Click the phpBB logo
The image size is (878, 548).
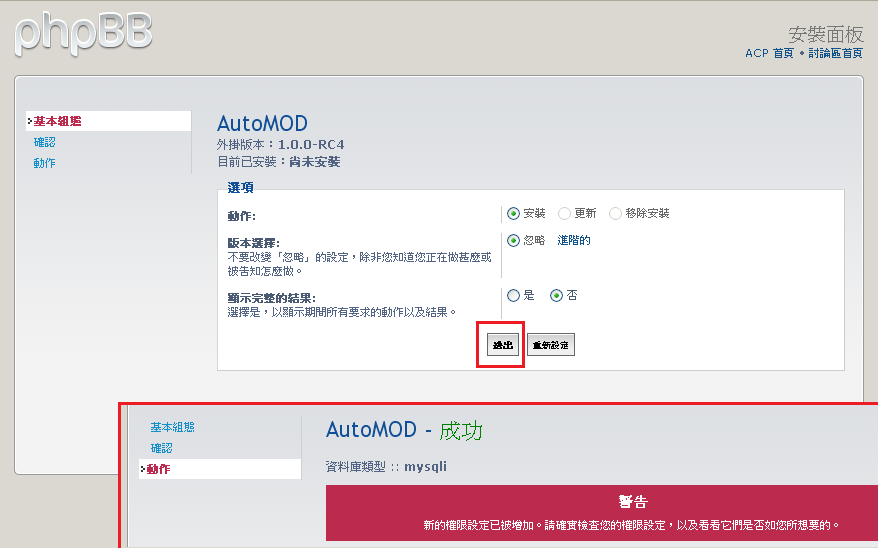click(x=84, y=32)
